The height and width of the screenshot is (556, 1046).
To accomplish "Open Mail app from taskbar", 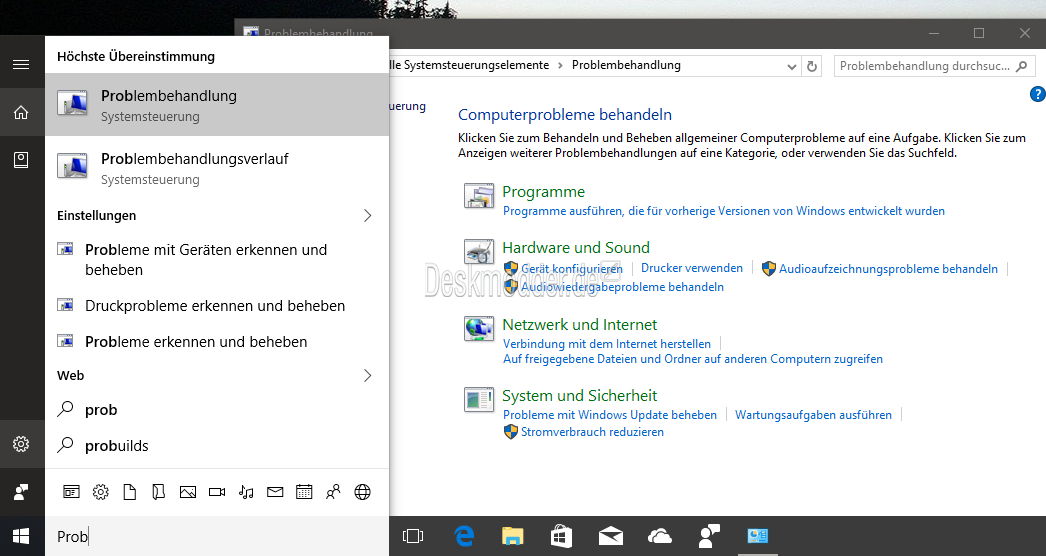I will click(610, 536).
